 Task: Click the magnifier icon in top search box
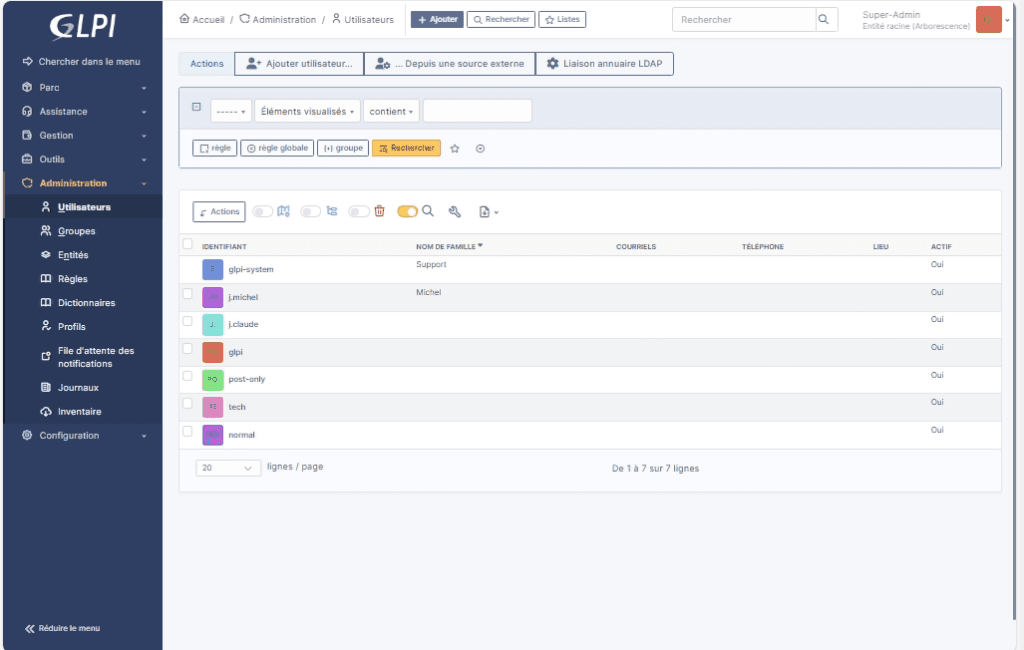[824, 19]
